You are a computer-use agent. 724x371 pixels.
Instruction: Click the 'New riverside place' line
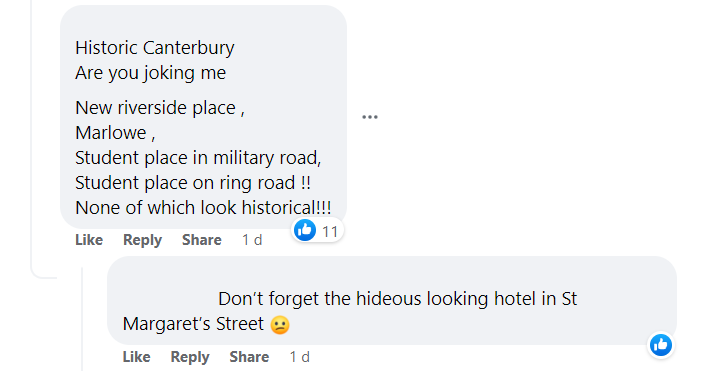pos(160,108)
